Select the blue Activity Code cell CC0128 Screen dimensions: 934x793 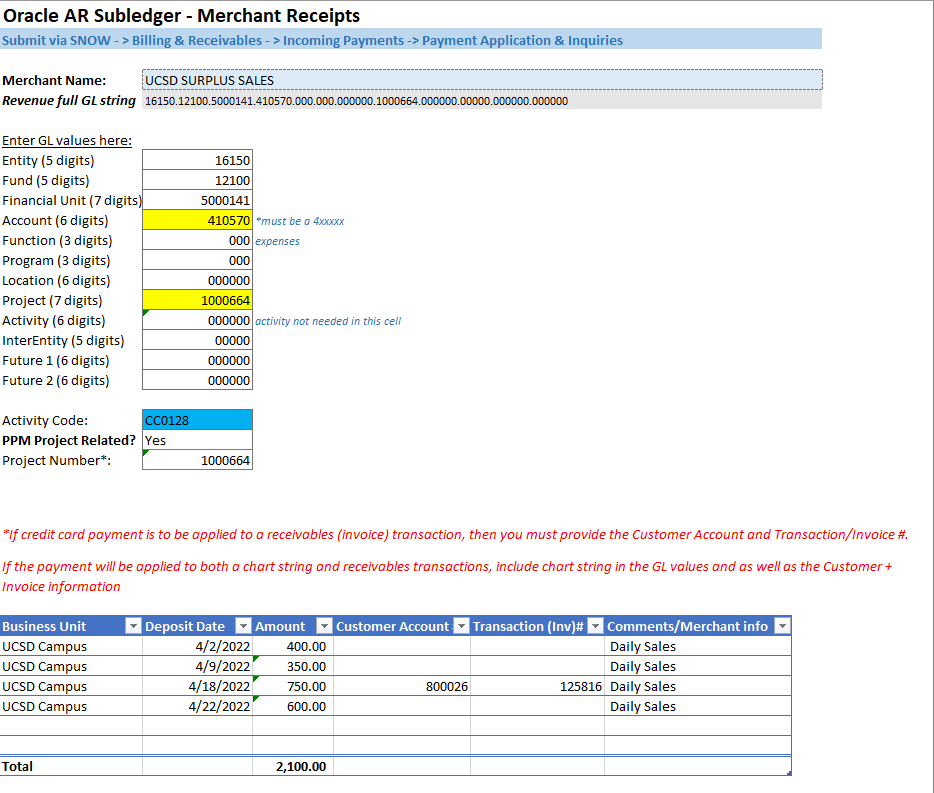tap(198, 420)
